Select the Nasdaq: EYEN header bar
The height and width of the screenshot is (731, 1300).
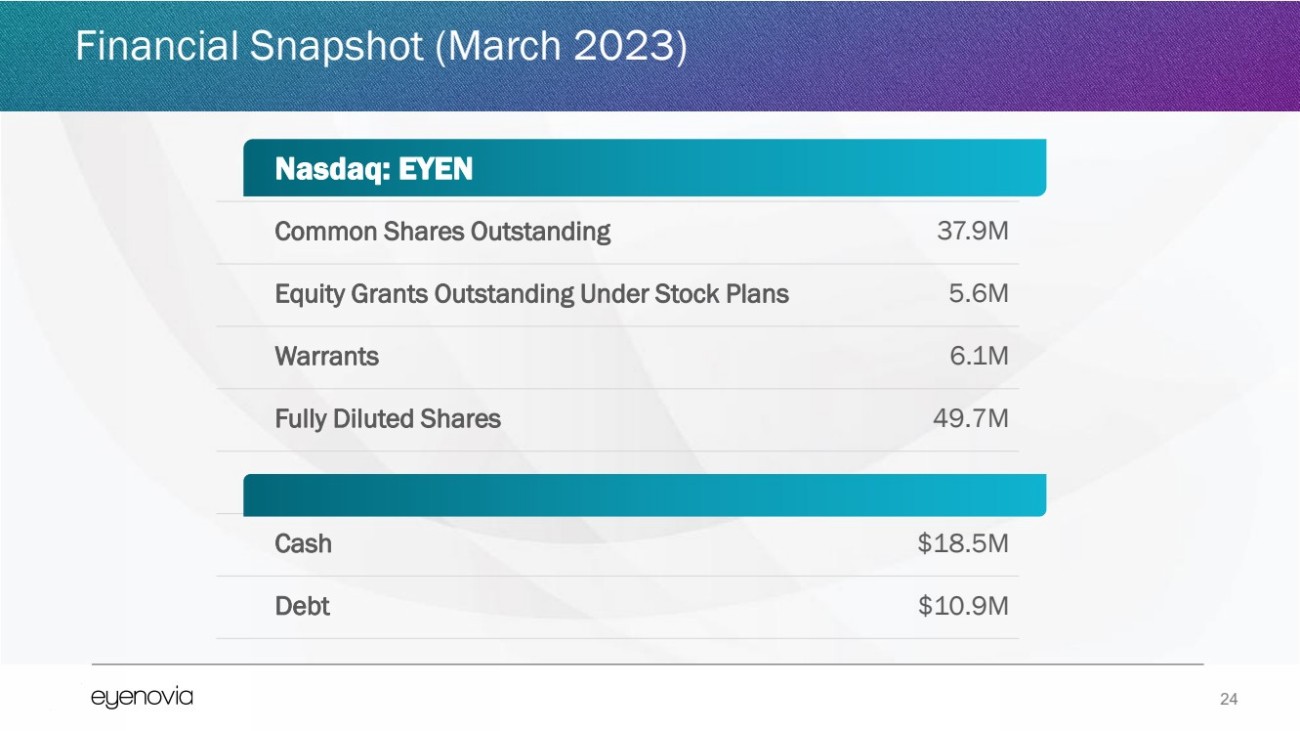(644, 169)
